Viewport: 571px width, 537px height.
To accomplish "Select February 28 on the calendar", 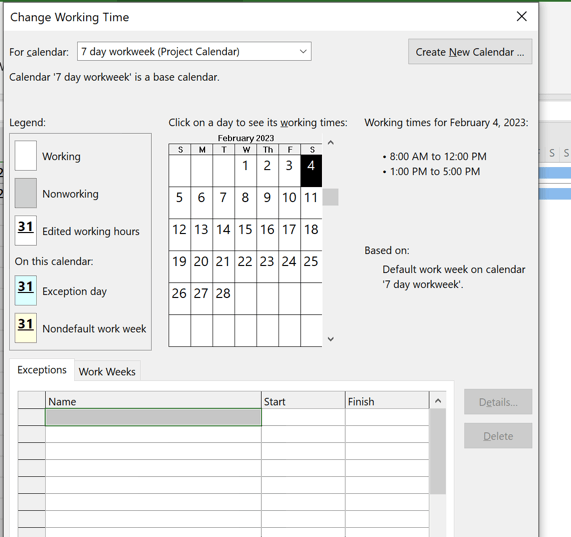I will coord(224,299).
